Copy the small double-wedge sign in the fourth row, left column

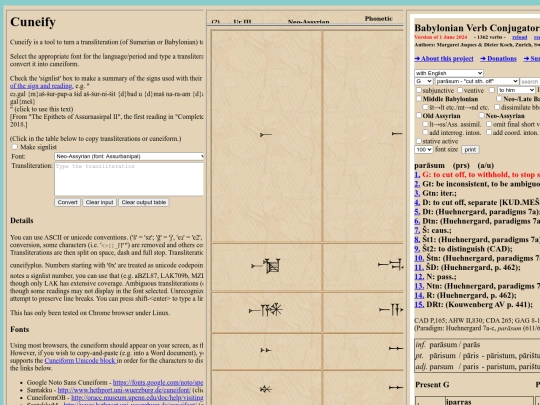[266, 350]
